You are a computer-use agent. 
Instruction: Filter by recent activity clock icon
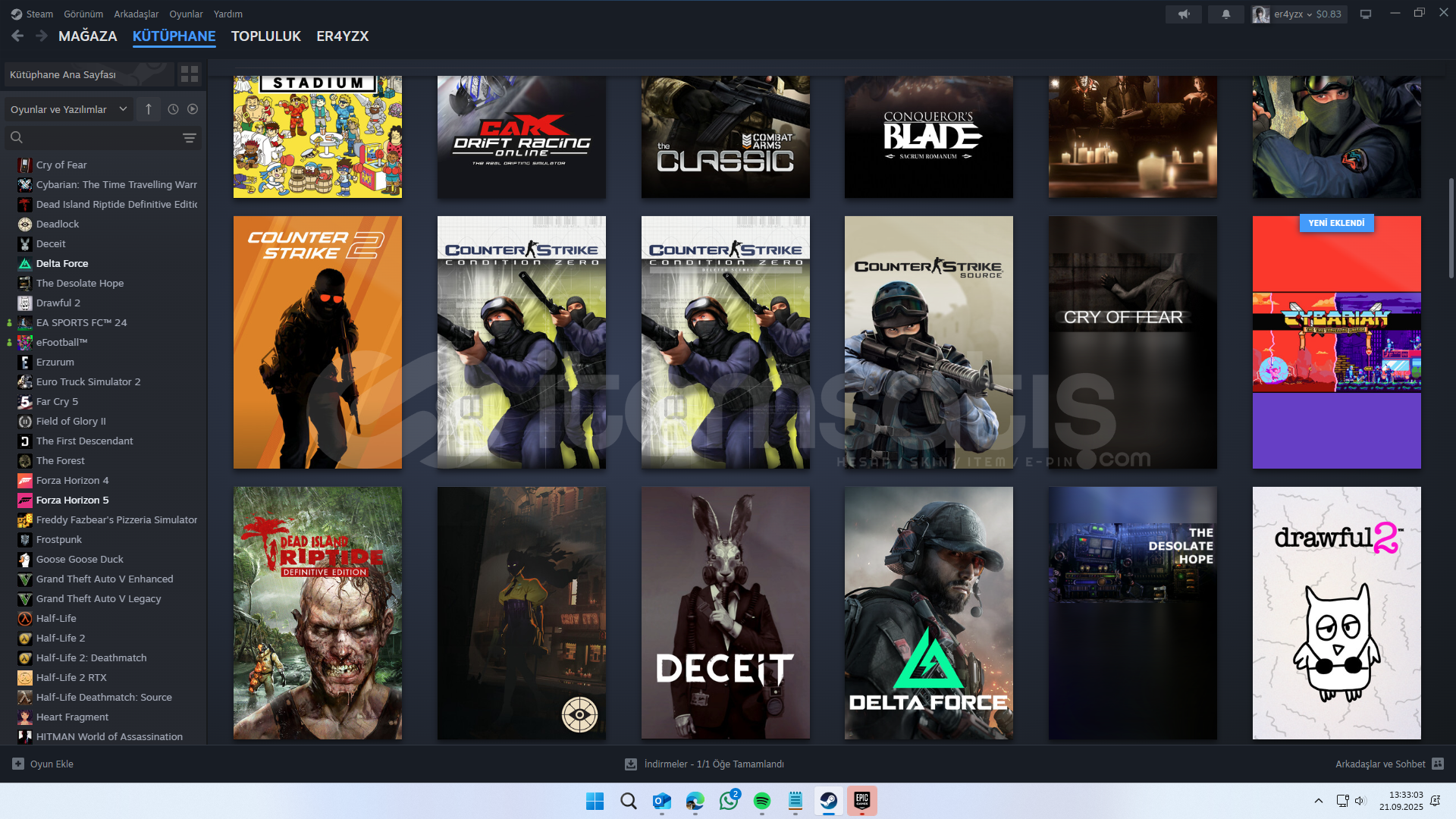(x=173, y=109)
